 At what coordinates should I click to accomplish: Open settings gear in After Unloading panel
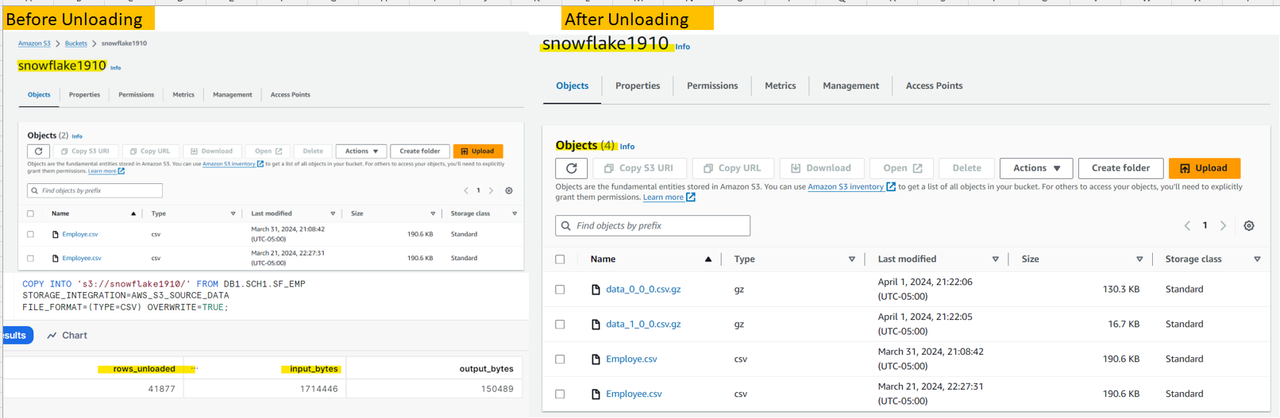[x=1249, y=226]
